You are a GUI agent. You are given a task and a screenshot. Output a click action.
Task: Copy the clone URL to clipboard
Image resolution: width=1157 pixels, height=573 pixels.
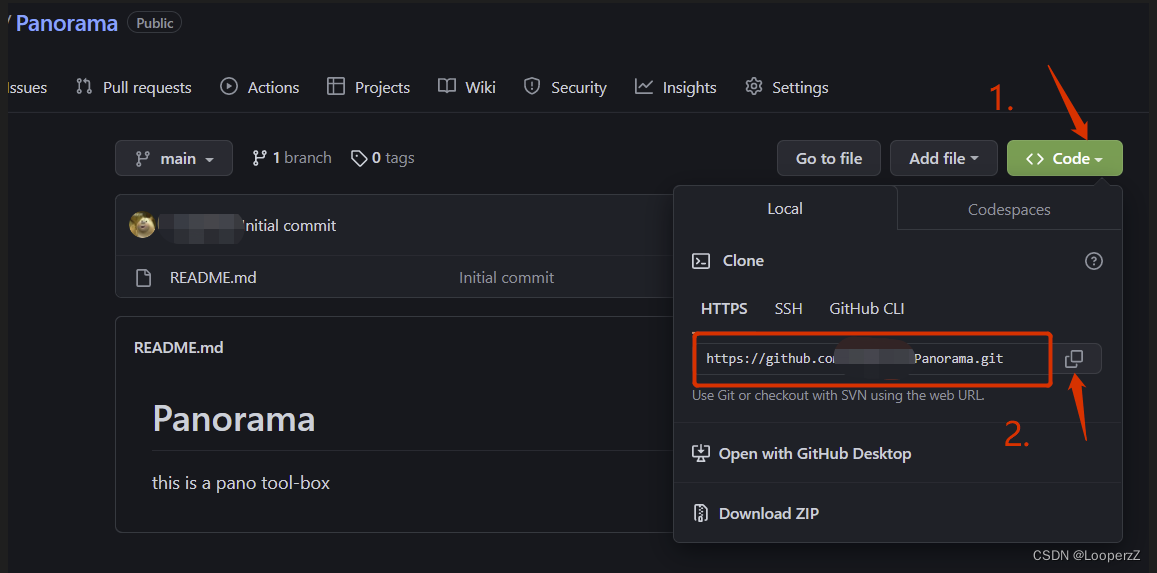(1074, 358)
